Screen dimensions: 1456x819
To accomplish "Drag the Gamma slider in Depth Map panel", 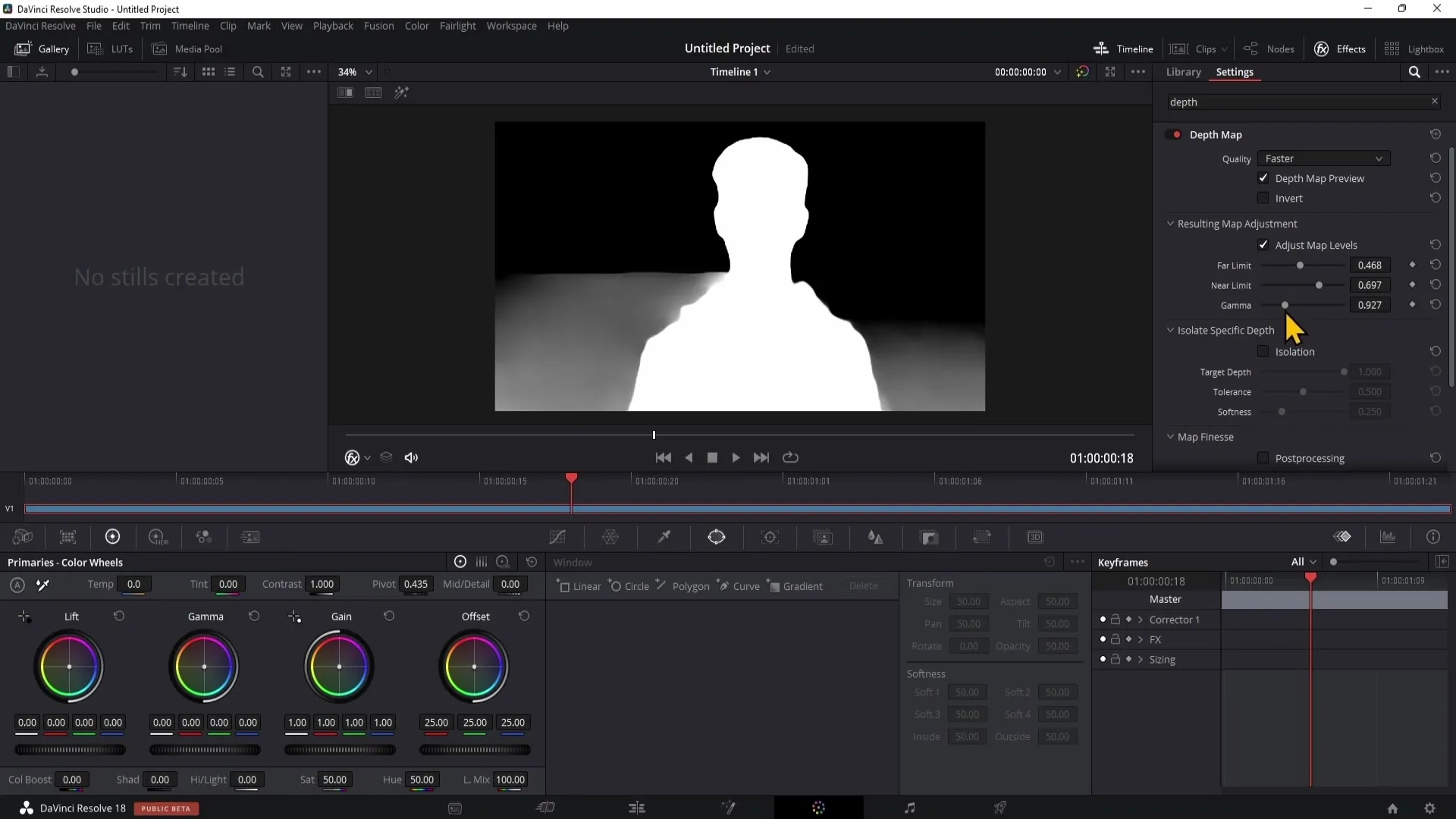I will point(1286,306).
